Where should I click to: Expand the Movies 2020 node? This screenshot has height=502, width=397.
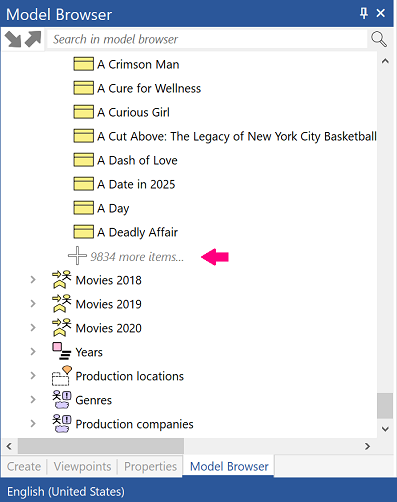pyautogui.click(x=33, y=328)
